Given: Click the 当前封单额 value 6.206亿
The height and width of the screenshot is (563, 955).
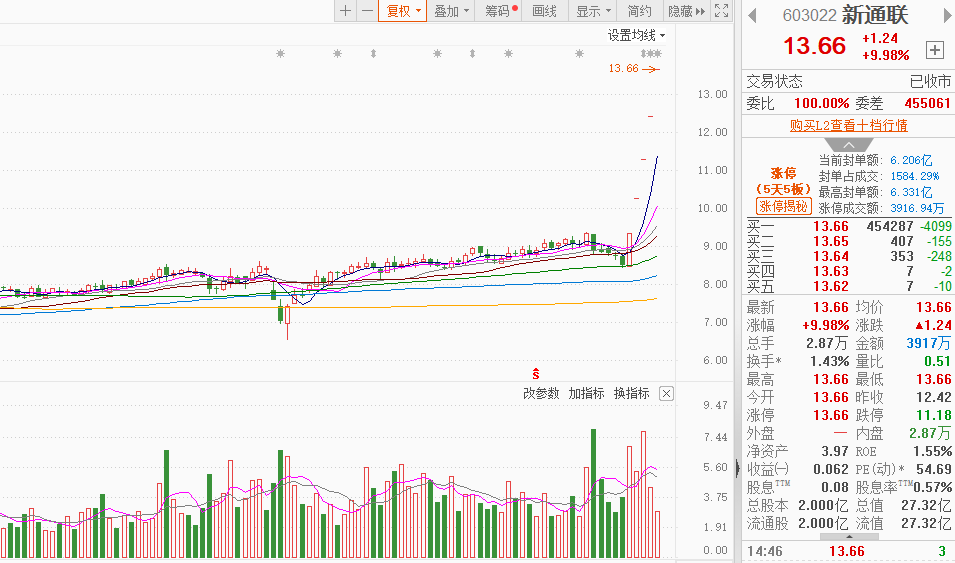Looking at the screenshot, I should (911, 160).
